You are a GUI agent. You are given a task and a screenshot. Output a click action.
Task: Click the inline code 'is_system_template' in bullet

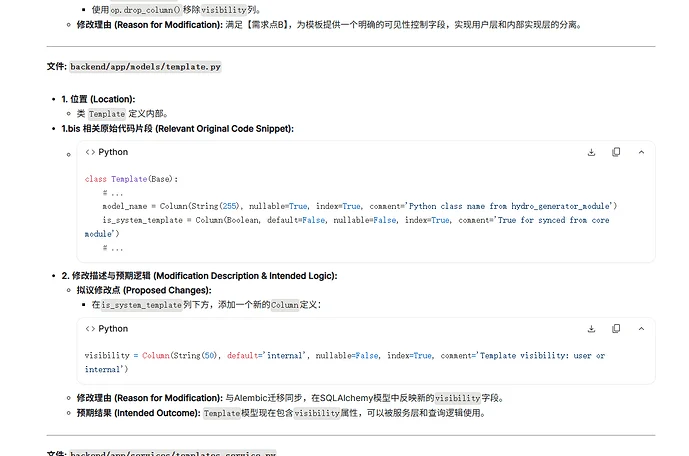pos(141,305)
